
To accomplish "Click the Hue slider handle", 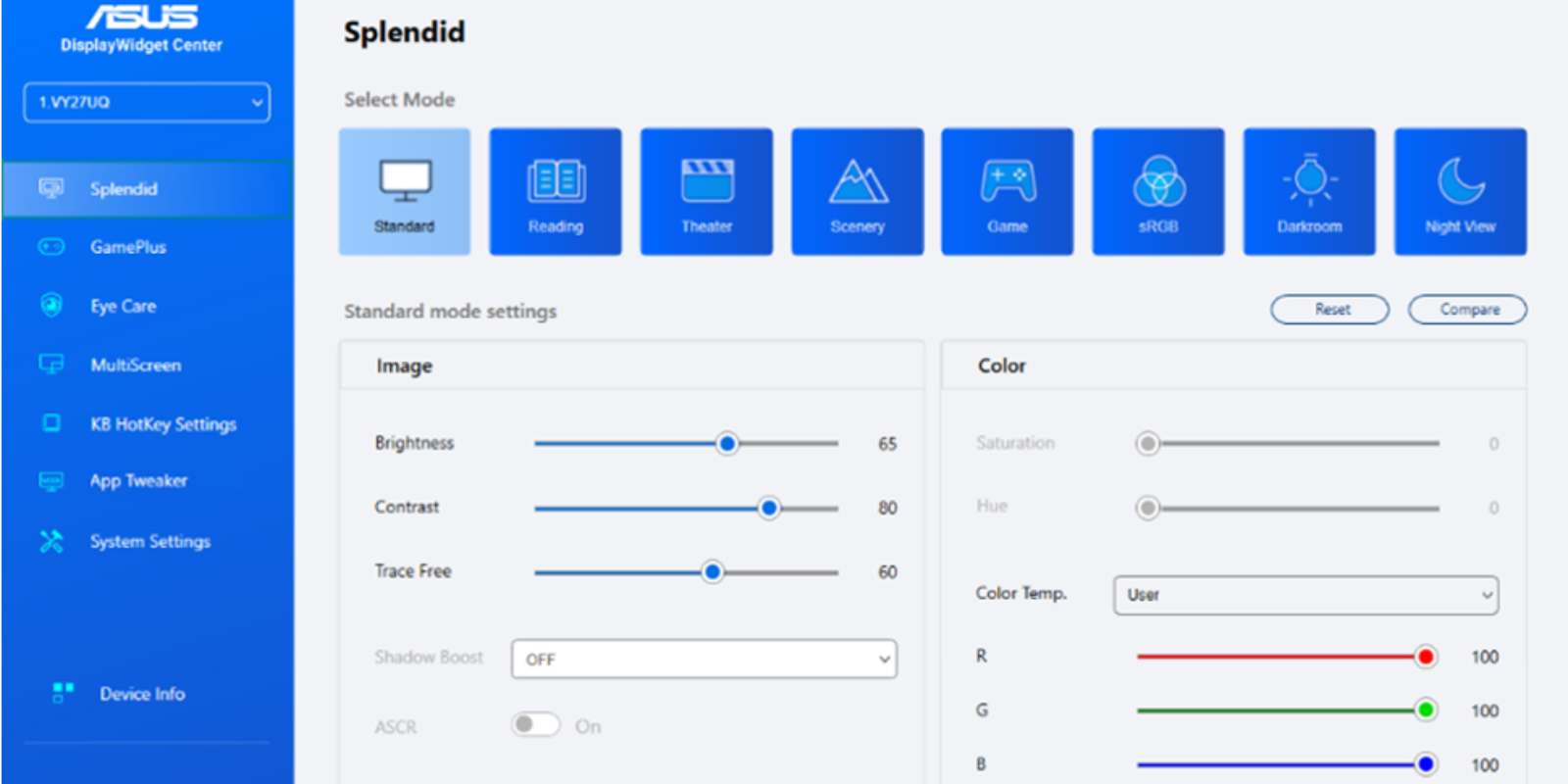I will [x=1148, y=508].
